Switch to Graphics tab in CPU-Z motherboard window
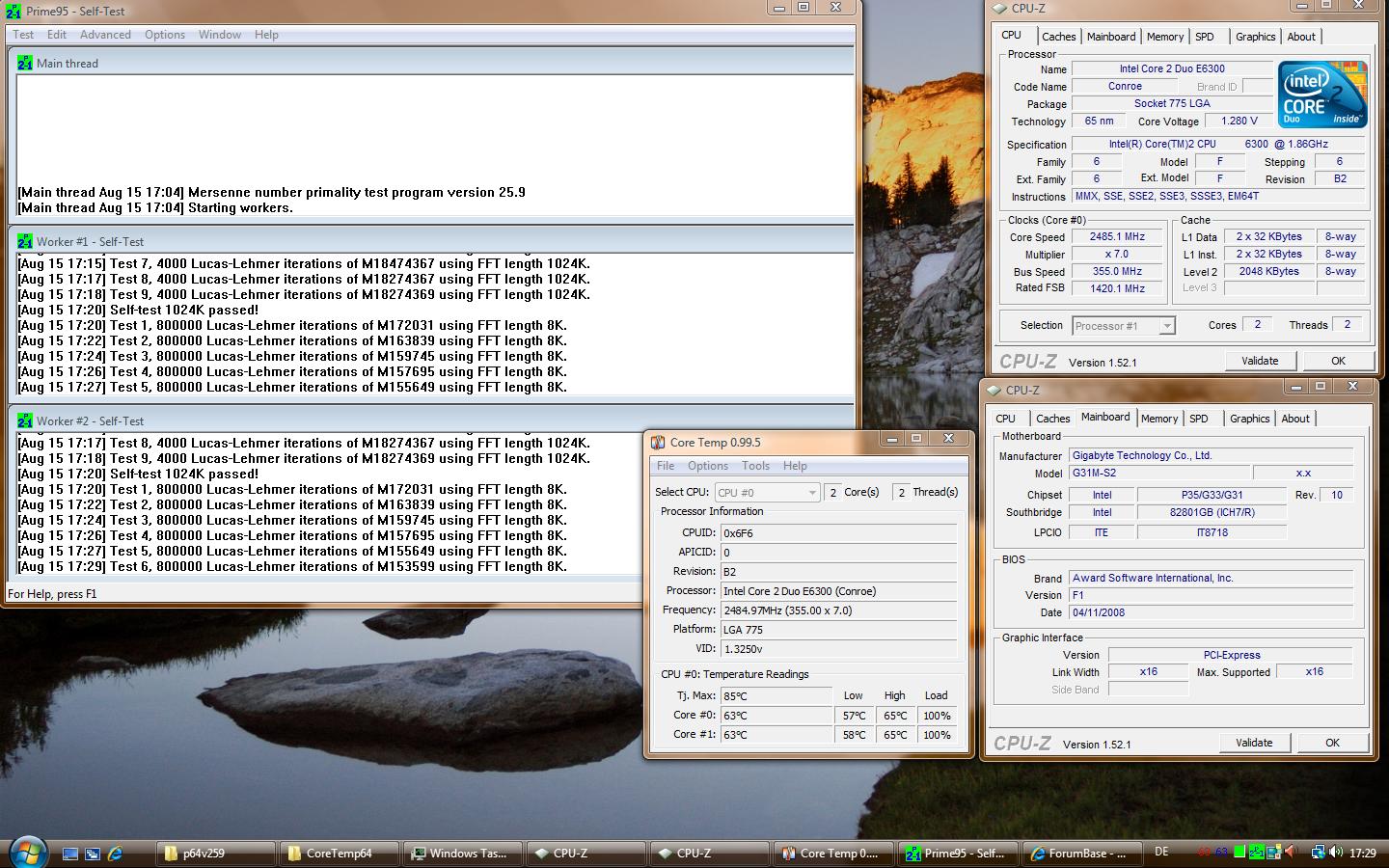The width and height of the screenshot is (1389, 868). [x=1250, y=419]
